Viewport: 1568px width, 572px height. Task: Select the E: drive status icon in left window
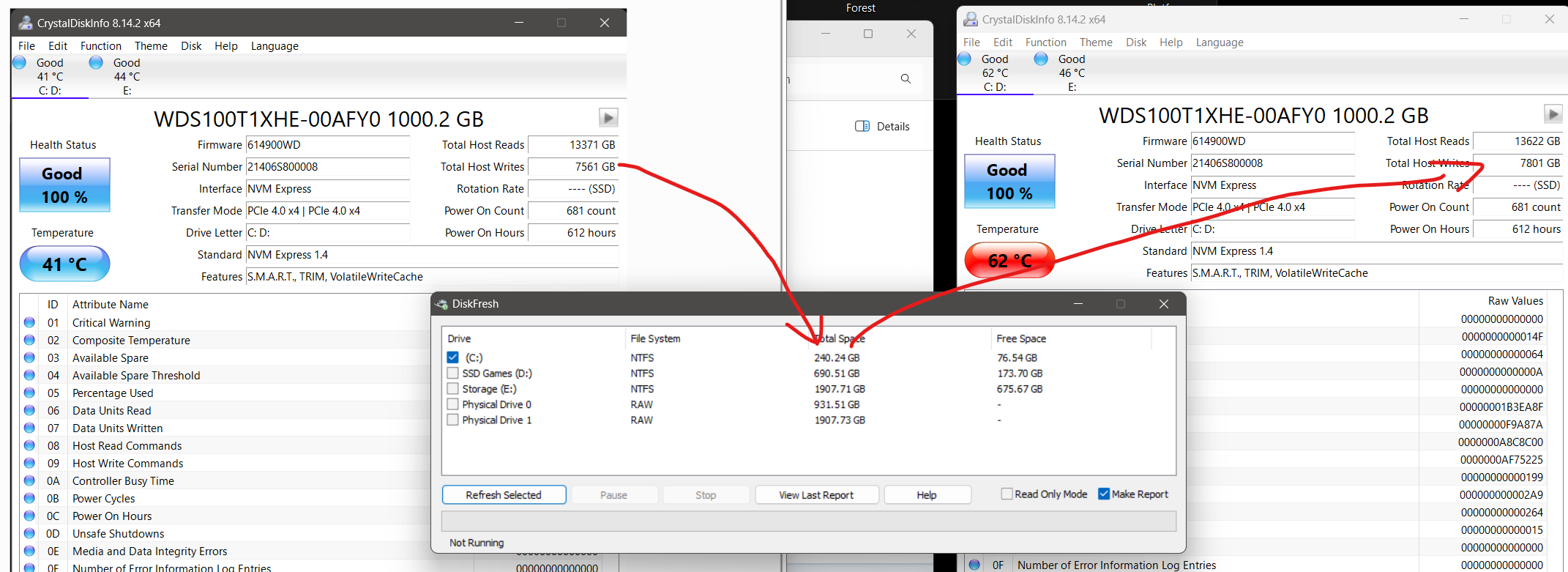[96, 63]
